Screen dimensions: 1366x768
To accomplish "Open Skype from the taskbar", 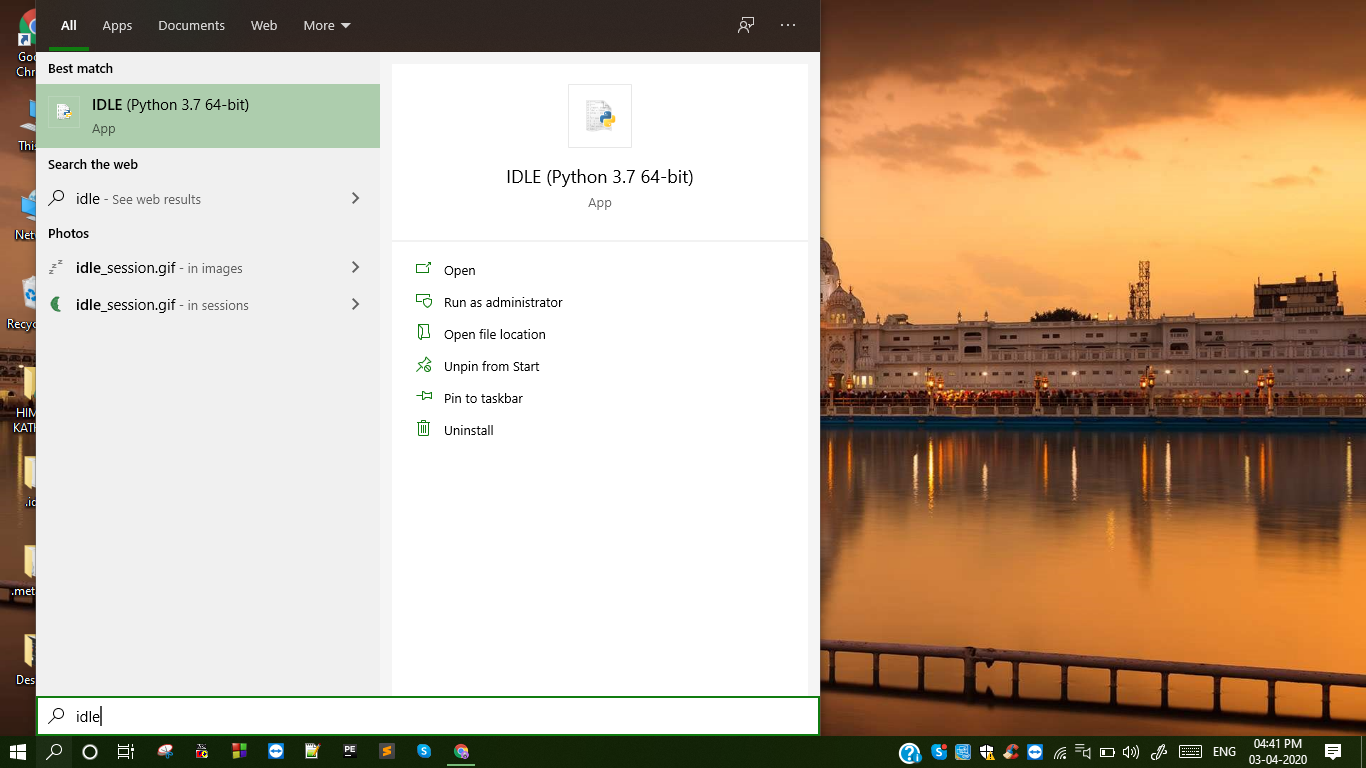I will pyautogui.click(x=424, y=751).
